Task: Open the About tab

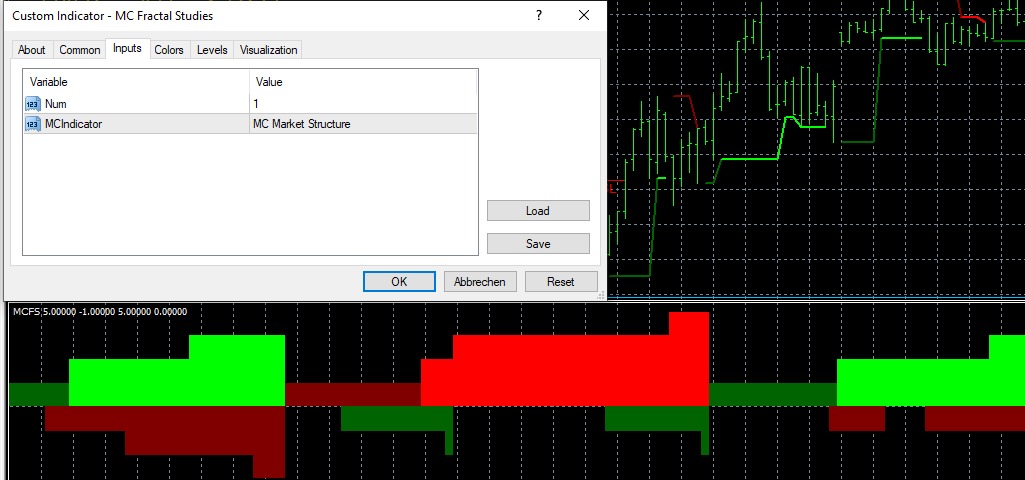Action: (x=31, y=50)
